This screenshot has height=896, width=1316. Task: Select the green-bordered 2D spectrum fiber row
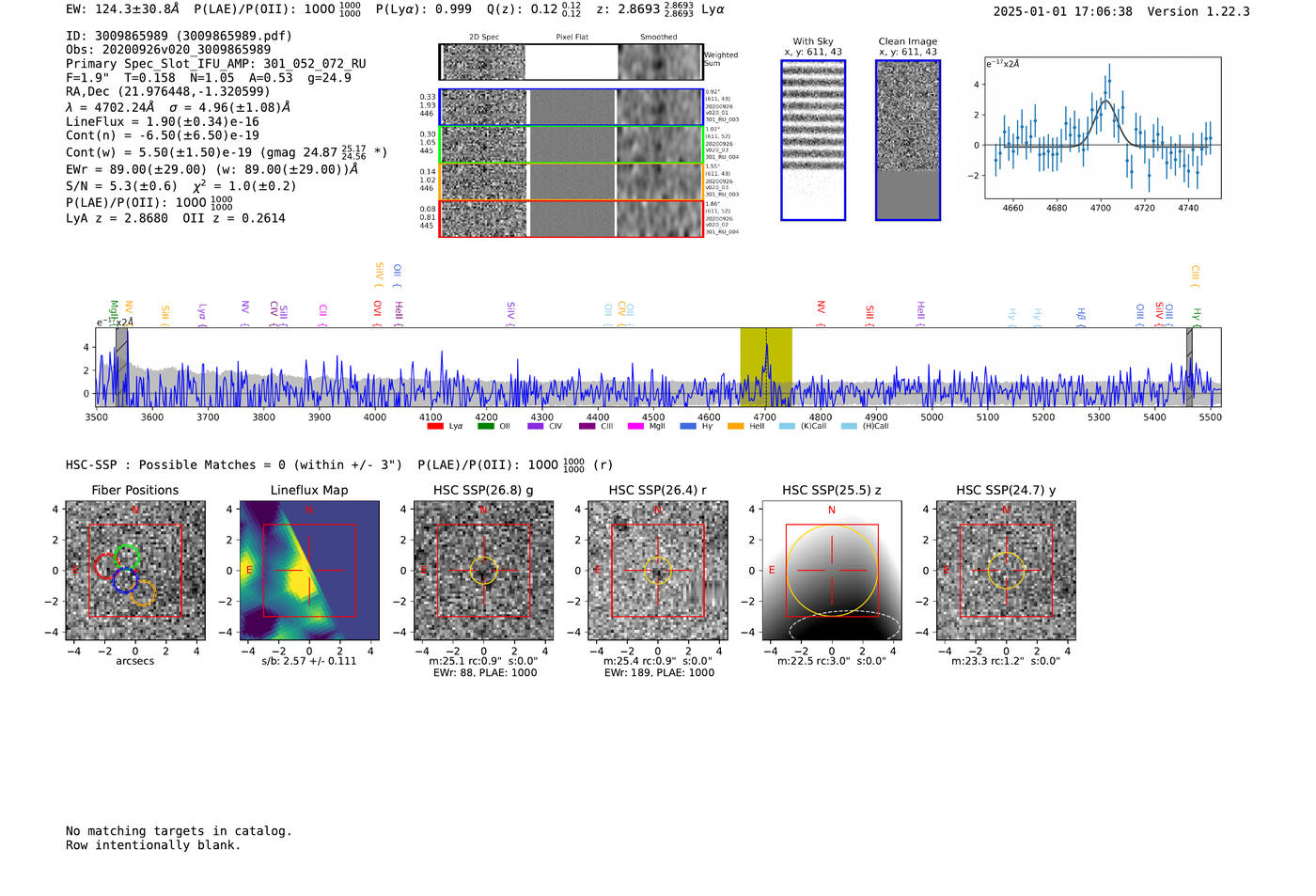[571, 145]
